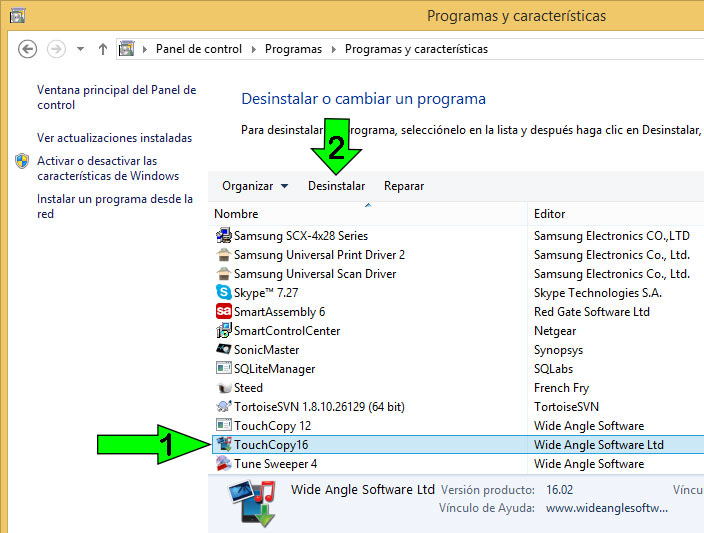704x533 pixels.
Task: Click TouchCopy thumbnail in details pane
Action: [252, 503]
